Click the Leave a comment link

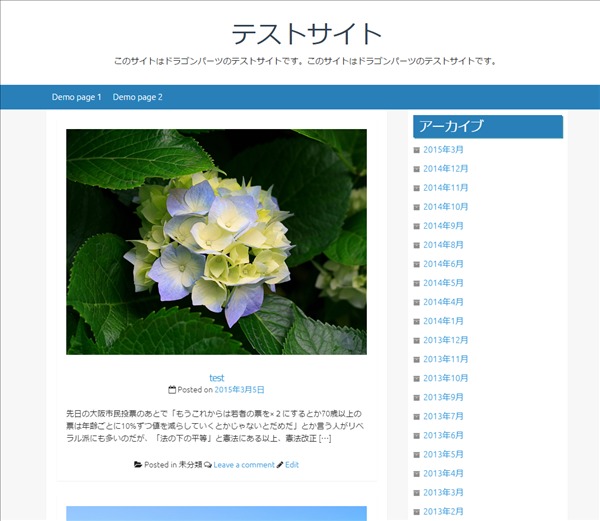[x=244, y=465]
